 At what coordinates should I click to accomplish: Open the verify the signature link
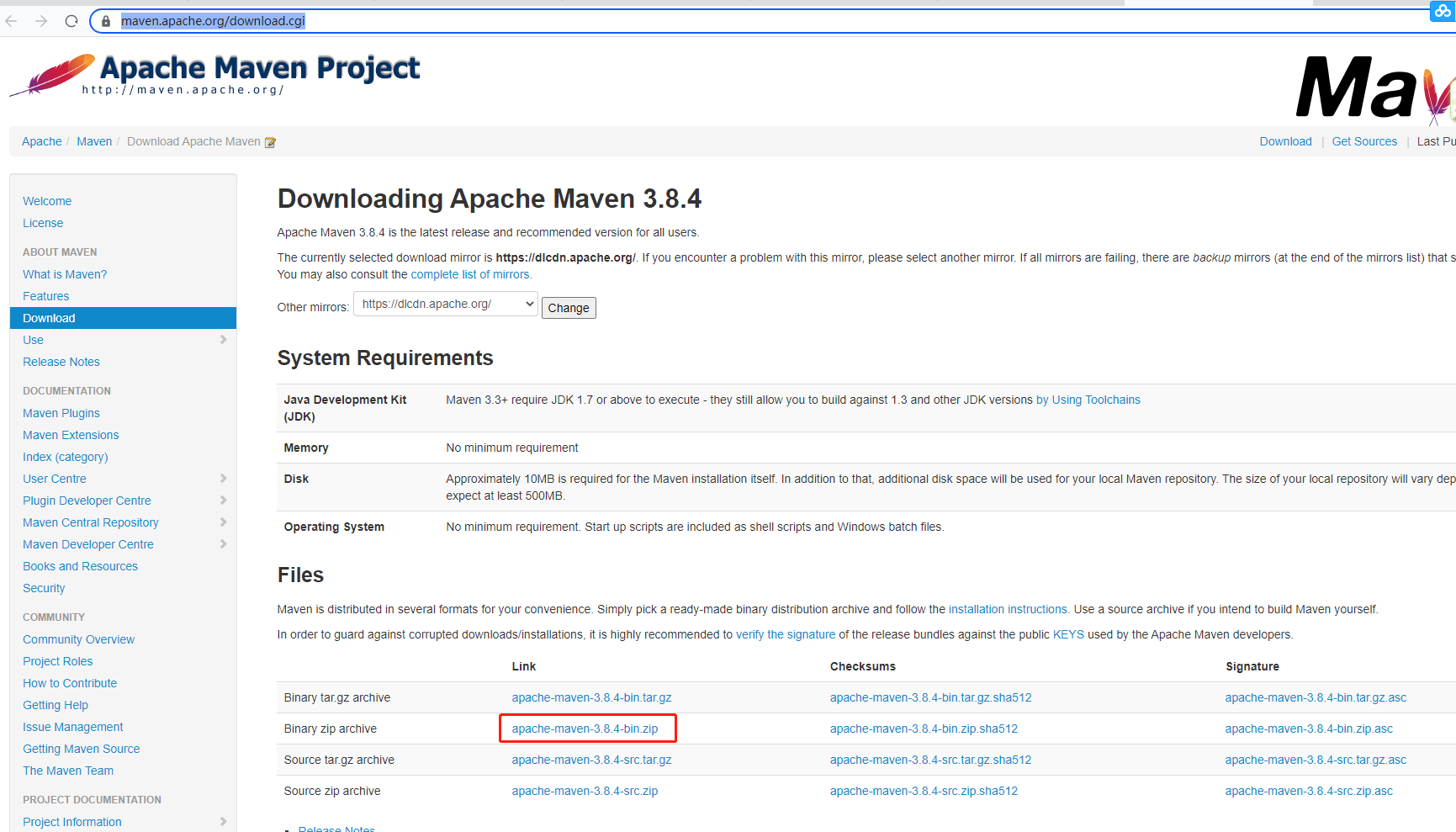(786, 634)
